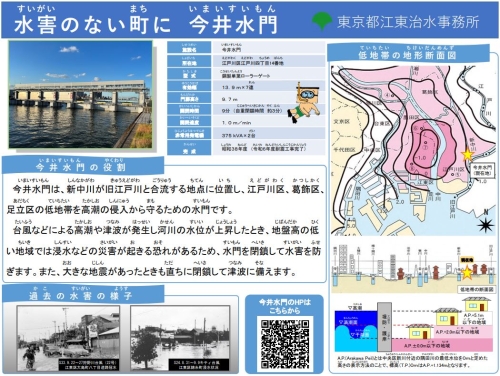Click the -1.0 contour label on map

point(421,157)
